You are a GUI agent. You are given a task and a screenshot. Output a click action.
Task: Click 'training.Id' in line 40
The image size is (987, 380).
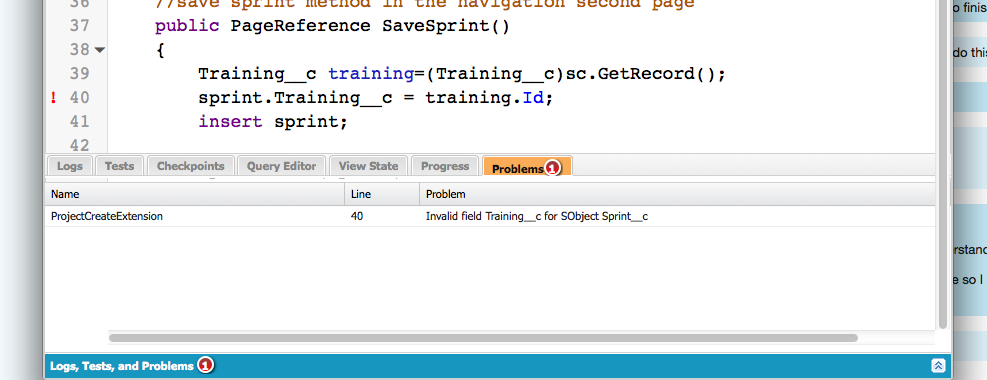(x=484, y=98)
